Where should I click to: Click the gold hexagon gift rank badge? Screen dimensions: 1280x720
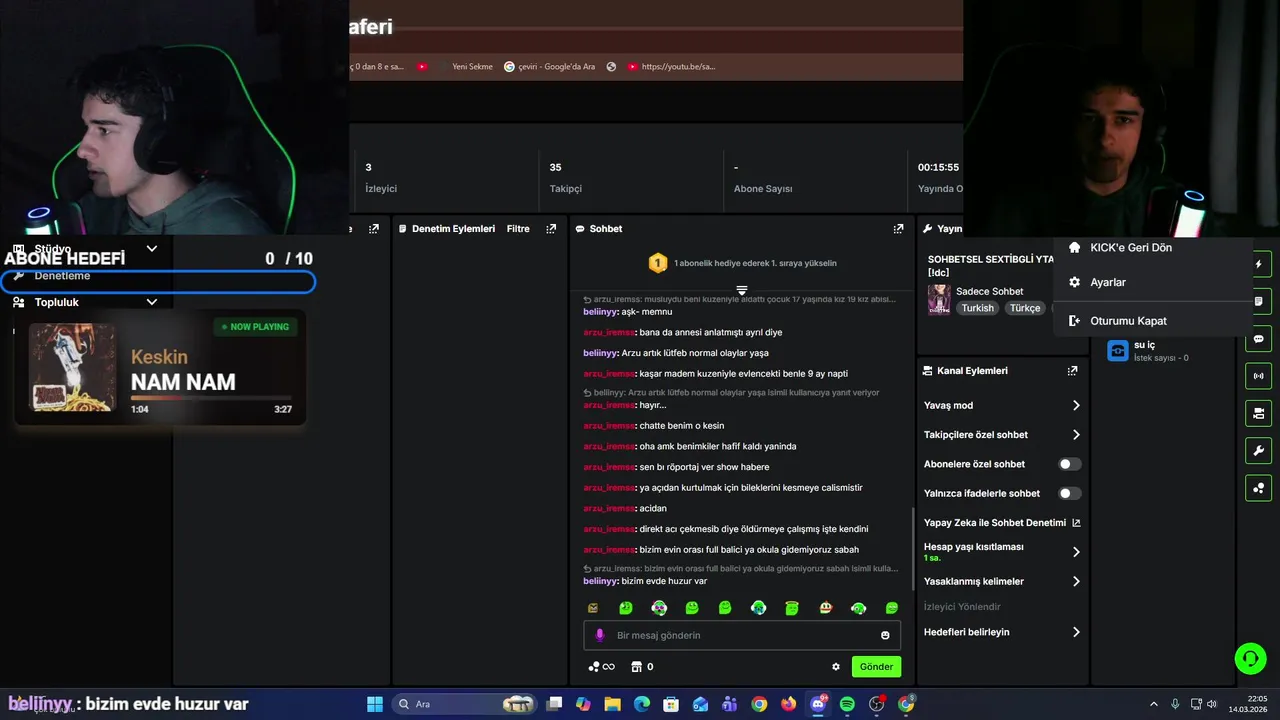[x=657, y=263]
